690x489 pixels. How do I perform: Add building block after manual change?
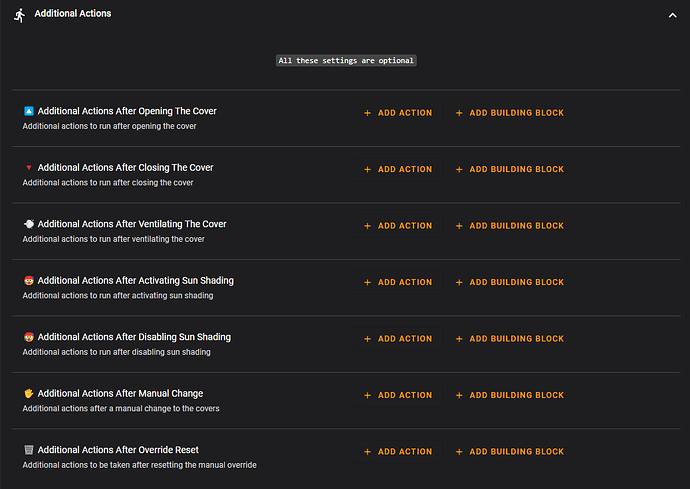click(510, 395)
